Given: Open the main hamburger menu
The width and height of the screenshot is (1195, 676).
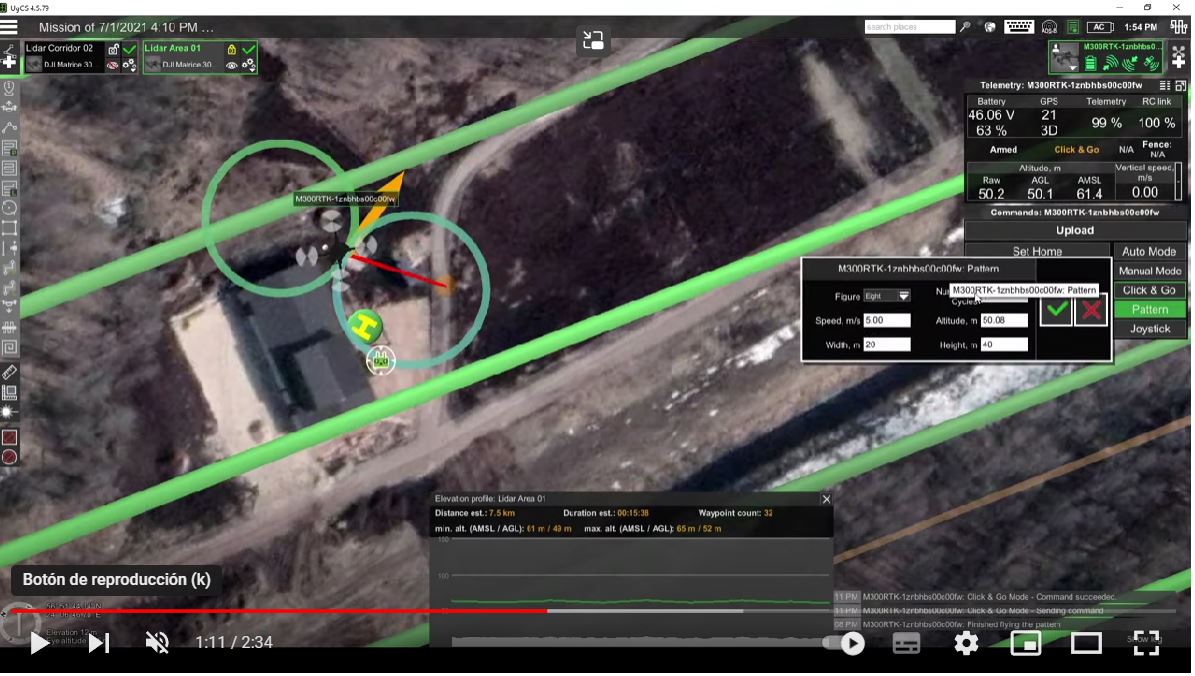Looking at the screenshot, I should click(x=9, y=27).
